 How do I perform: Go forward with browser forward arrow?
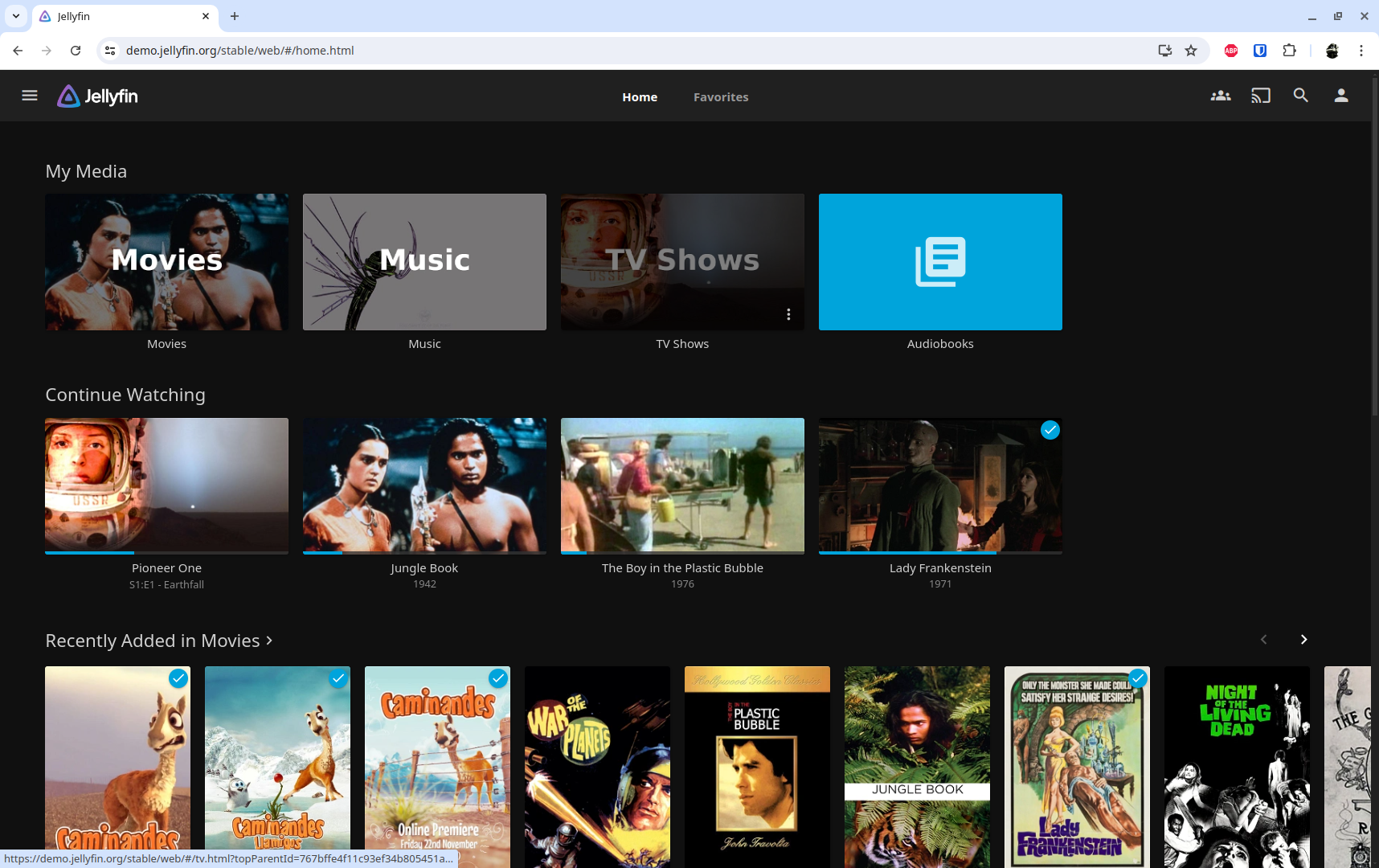pos(47,51)
